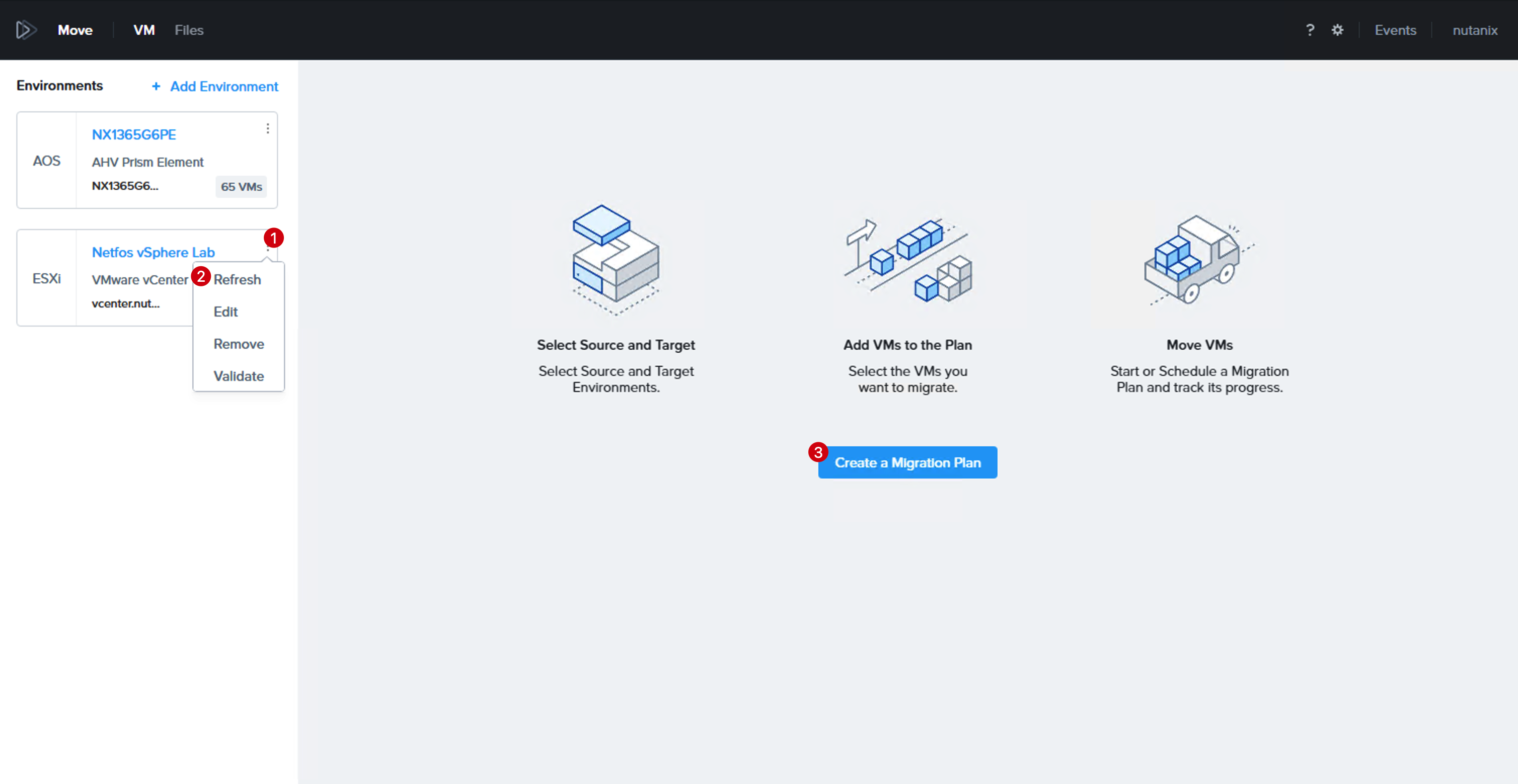Open the NX1365G6PE environment link
This screenshot has height=784, width=1518.
[x=134, y=134]
